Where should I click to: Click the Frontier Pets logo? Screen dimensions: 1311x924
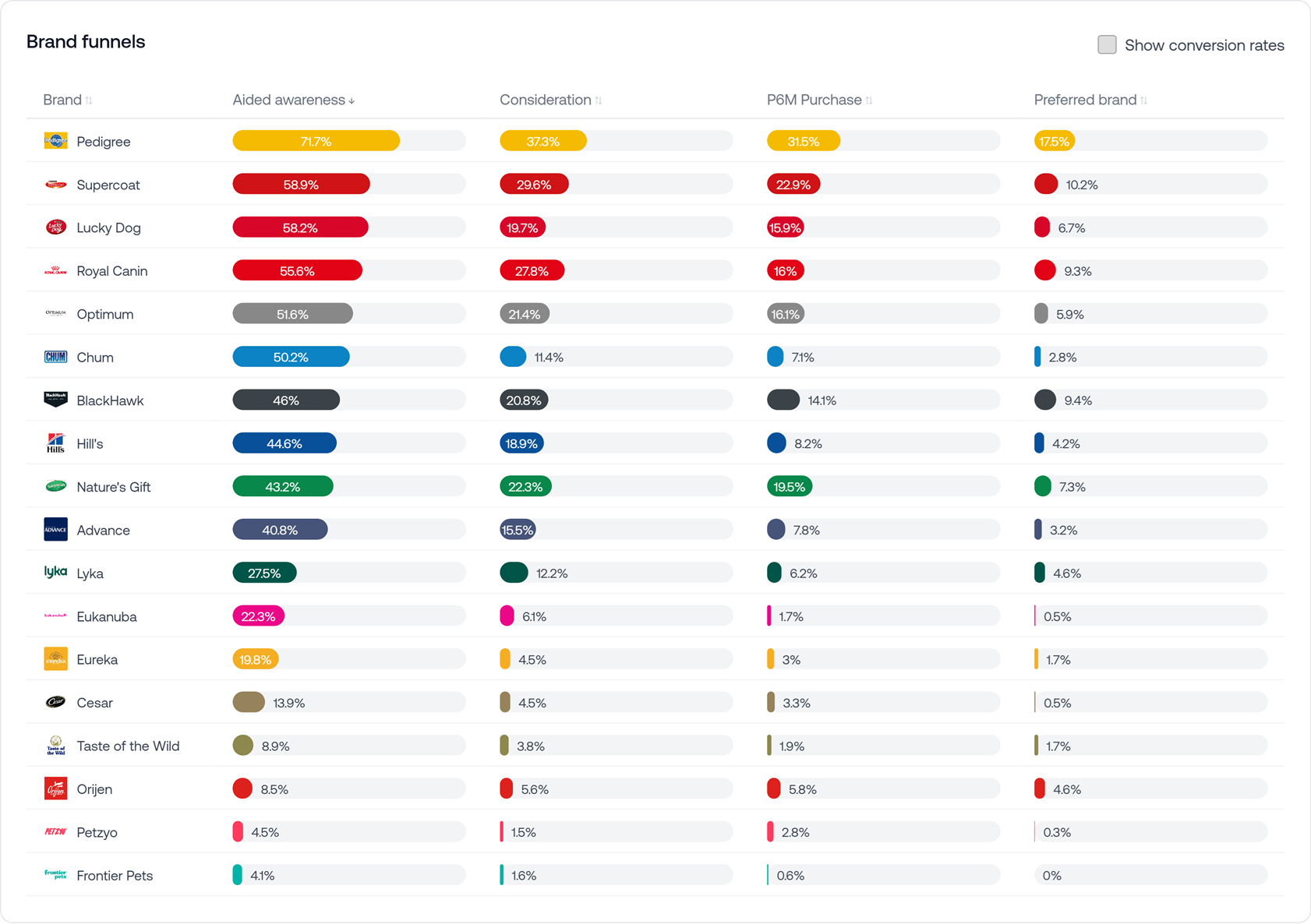[x=55, y=875]
